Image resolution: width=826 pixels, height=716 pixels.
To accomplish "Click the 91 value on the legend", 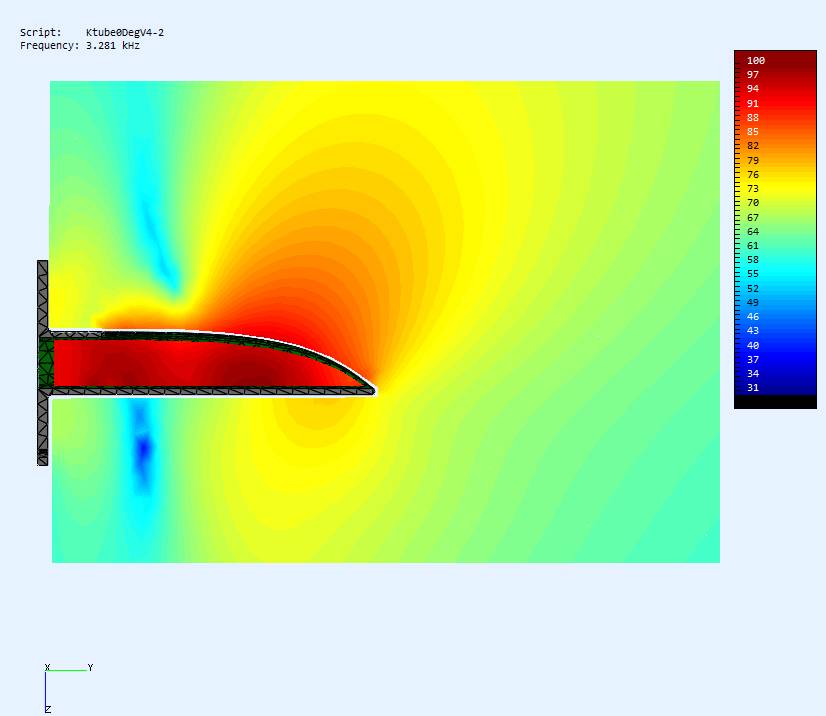I will [753, 104].
